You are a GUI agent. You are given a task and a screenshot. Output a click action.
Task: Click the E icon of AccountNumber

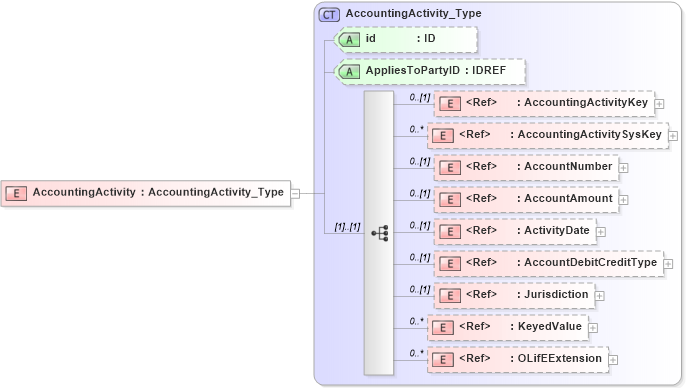[x=450, y=168]
